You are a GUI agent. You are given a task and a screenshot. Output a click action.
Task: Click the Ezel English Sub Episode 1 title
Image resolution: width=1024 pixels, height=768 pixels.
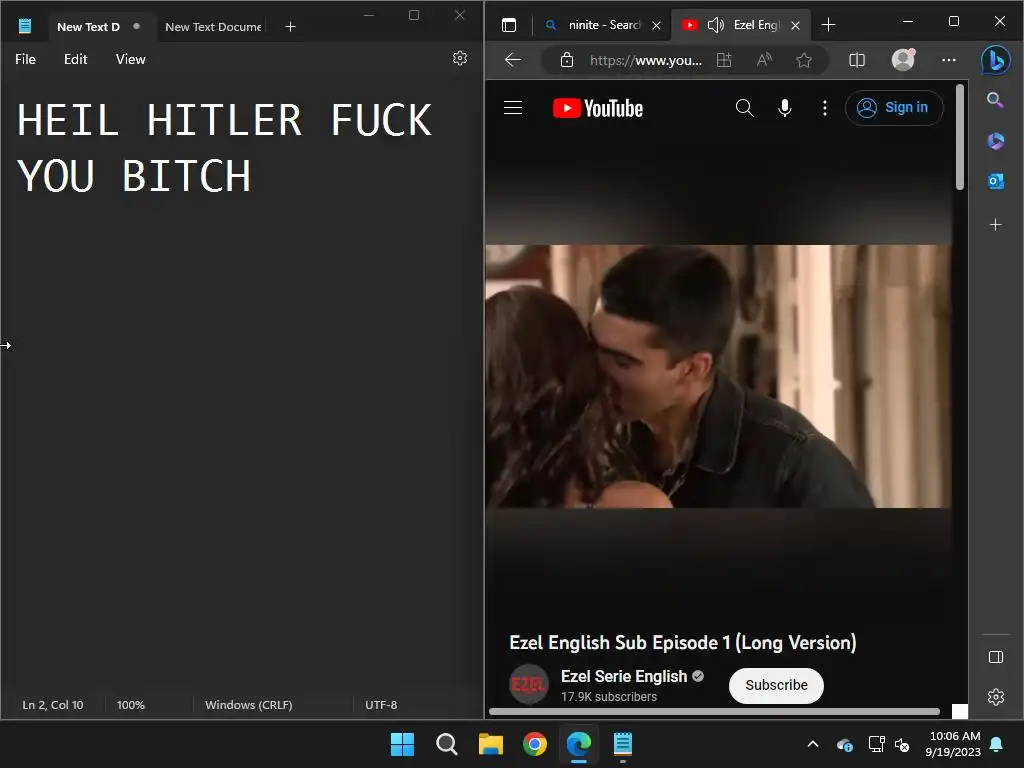(x=682, y=643)
